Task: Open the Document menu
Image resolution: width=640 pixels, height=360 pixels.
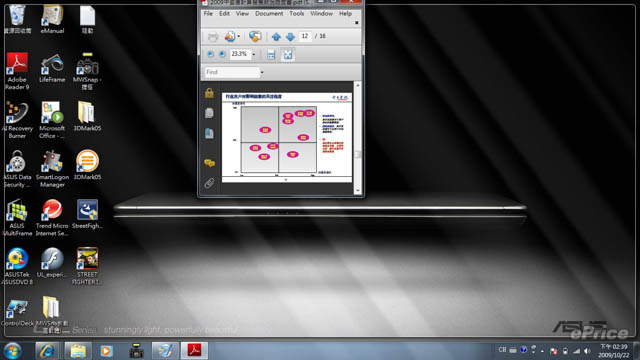Action: [269, 13]
